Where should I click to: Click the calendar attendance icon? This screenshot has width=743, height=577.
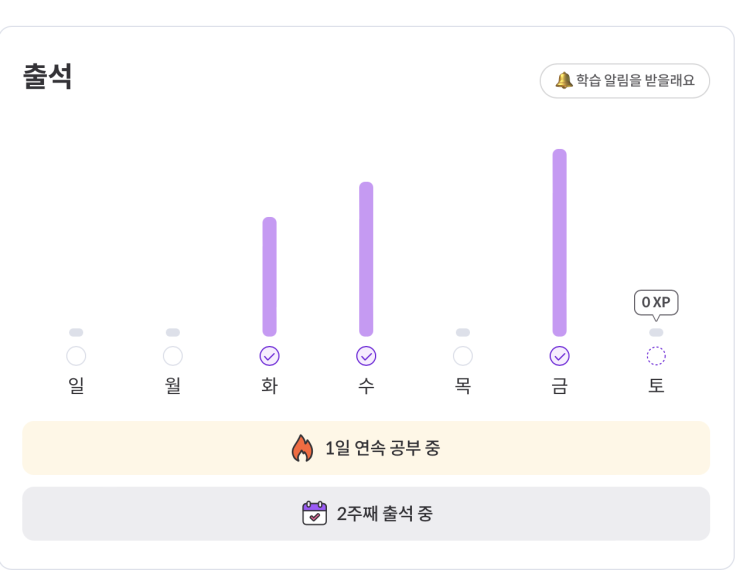314,514
